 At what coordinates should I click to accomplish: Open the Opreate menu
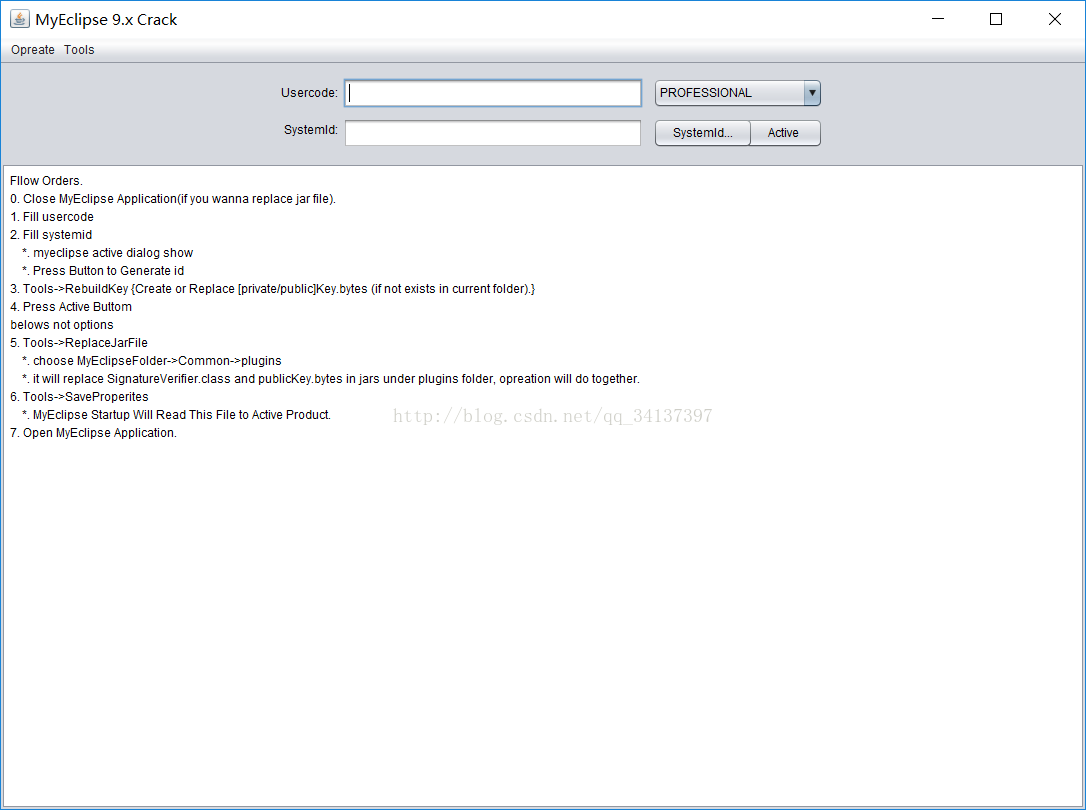[33, 50]
